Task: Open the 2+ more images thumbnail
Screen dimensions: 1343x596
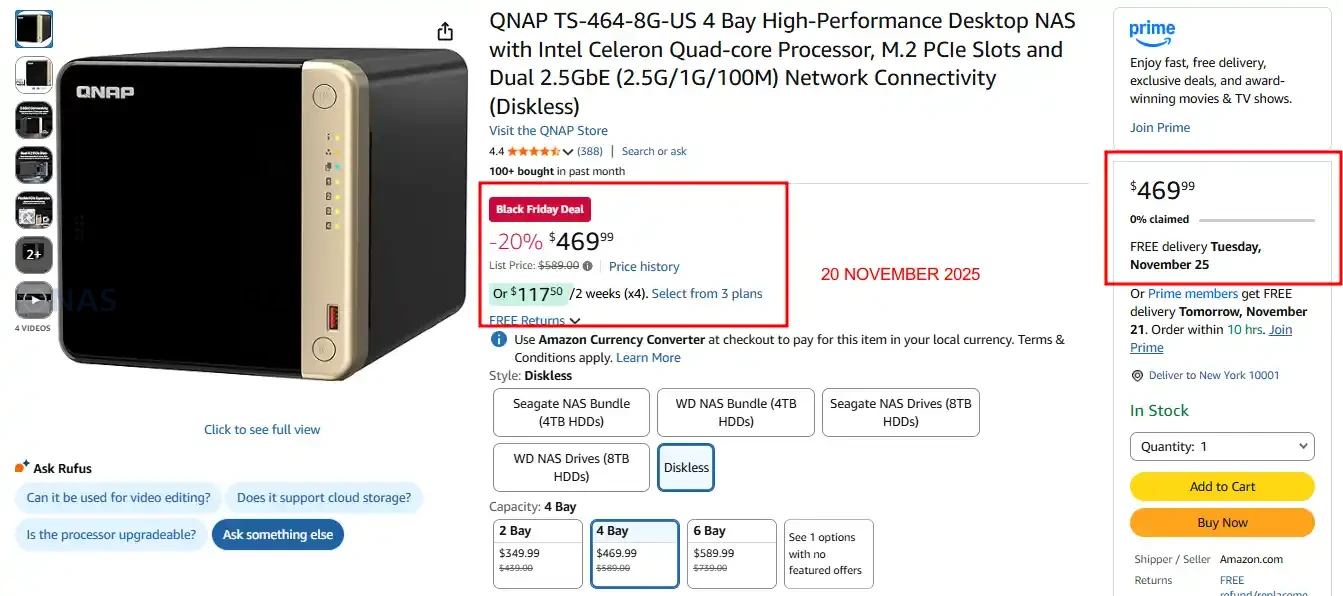Action: (x=34, y=255)
